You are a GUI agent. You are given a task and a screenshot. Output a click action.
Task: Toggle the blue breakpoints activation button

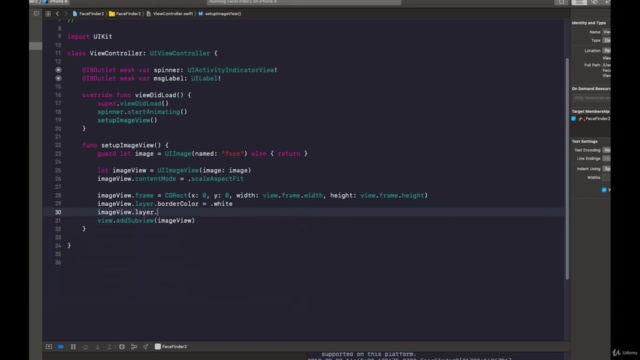point(61,347)
